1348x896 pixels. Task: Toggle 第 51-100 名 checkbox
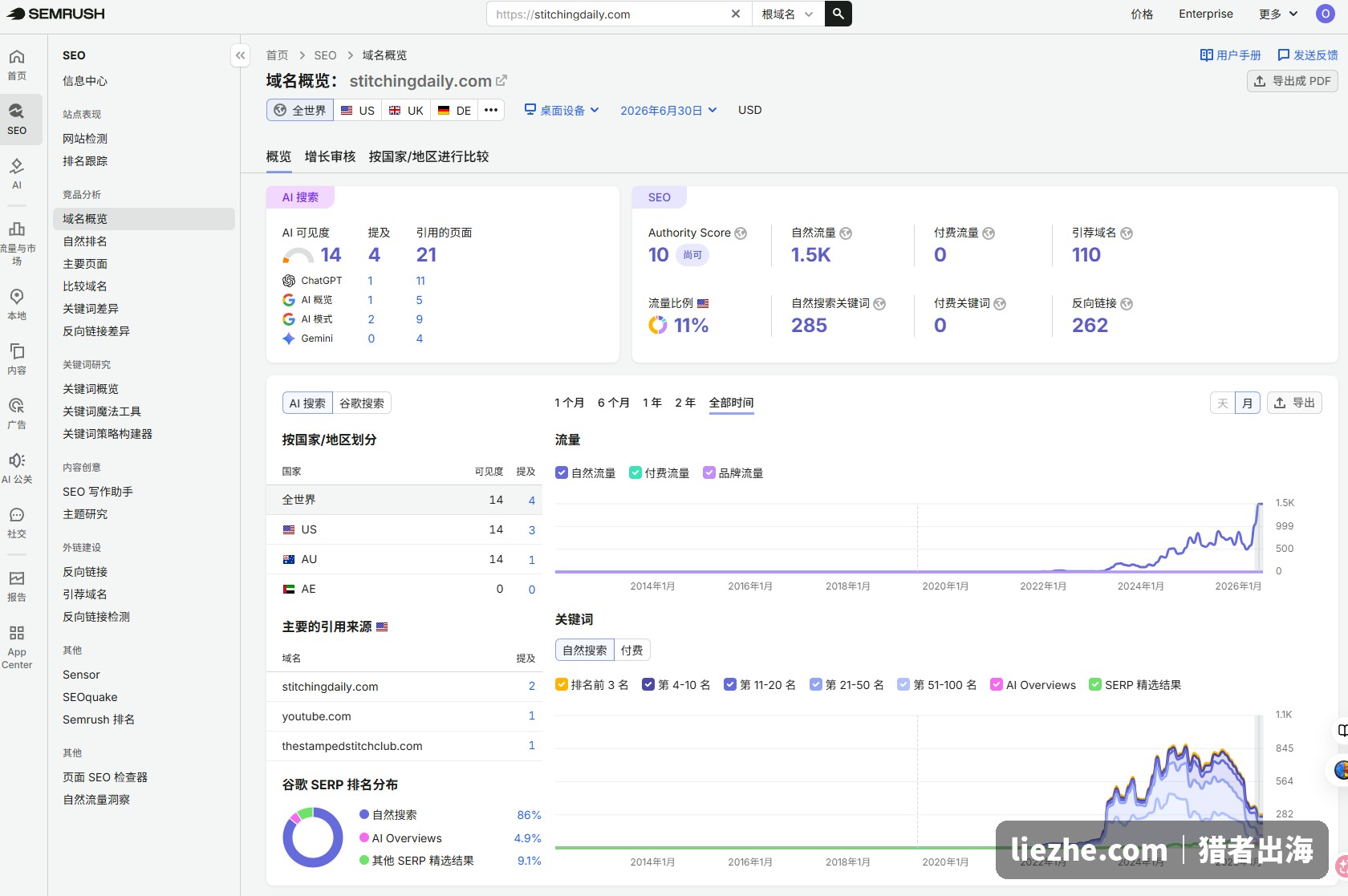click(x=903, y=685)
